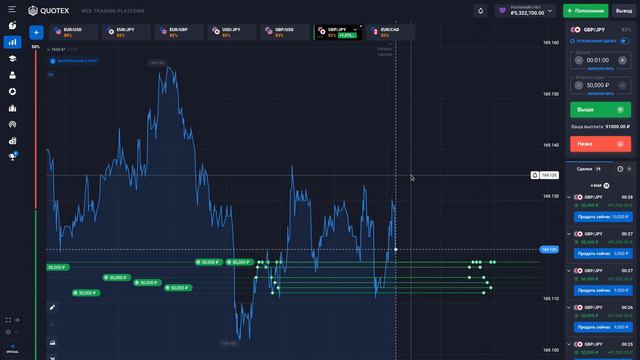
Task: Click the green deposit button
Action: coord(586,11)
